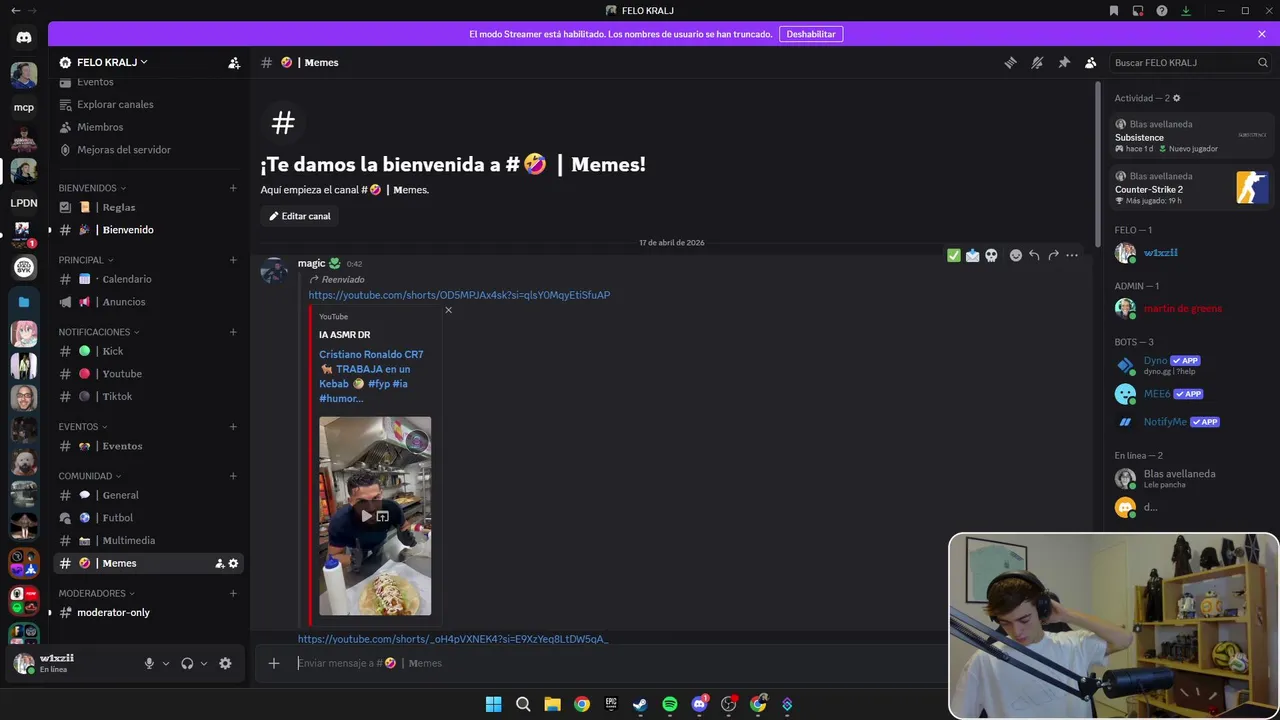The height and width of the screenshot is (720, 1280).
Task: Collapse the MODERADORES category
Action: pyautogui.click(x=96, y=593)
